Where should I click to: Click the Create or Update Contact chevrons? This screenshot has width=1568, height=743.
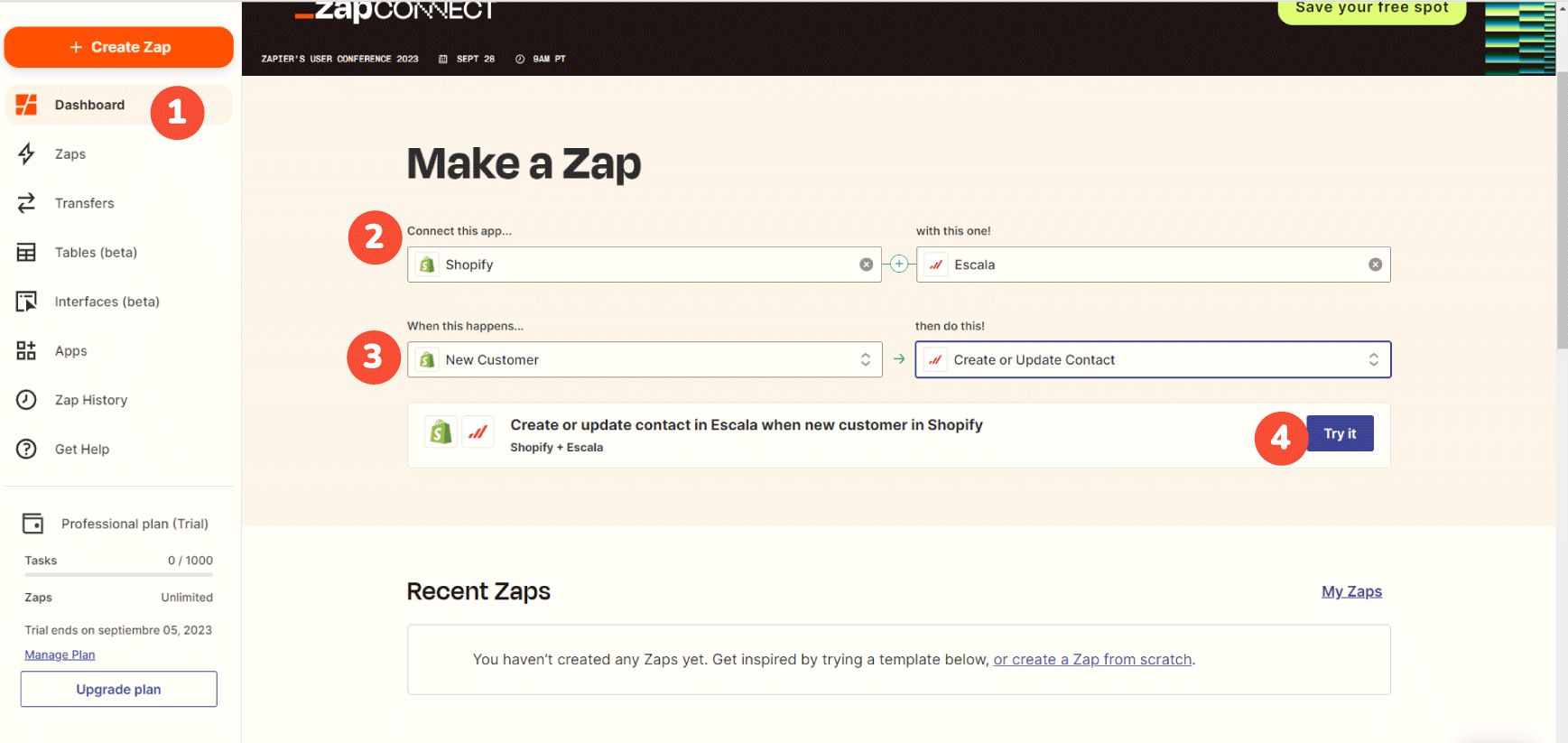point(1374,359)
